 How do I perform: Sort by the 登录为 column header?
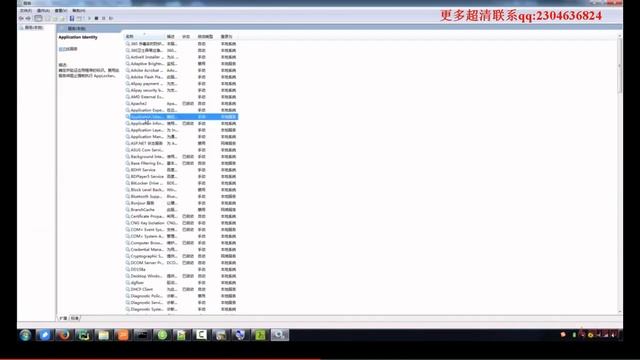[229, 36]
